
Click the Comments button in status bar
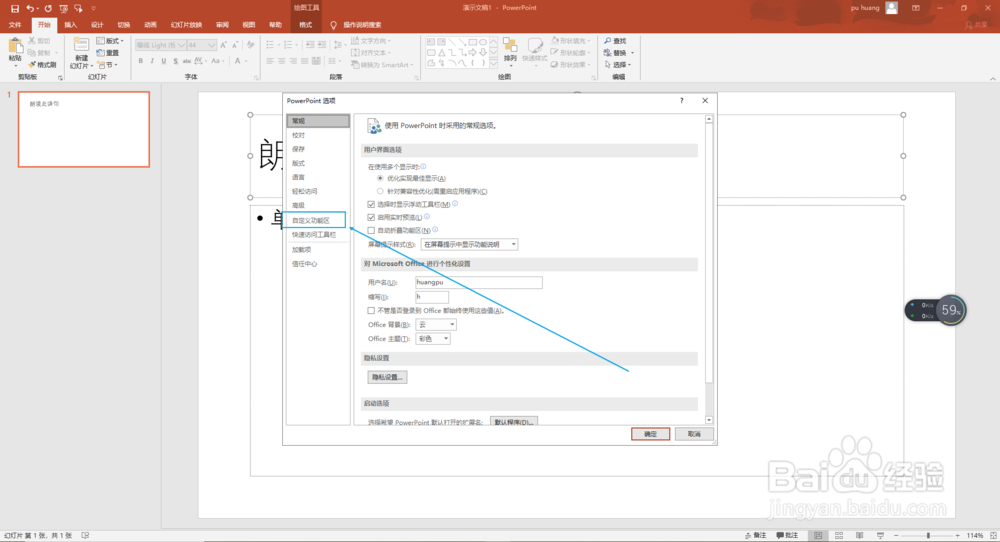788,536
